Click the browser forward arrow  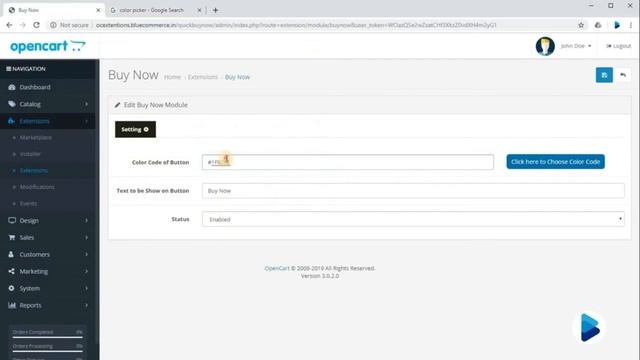click(23, 25)
